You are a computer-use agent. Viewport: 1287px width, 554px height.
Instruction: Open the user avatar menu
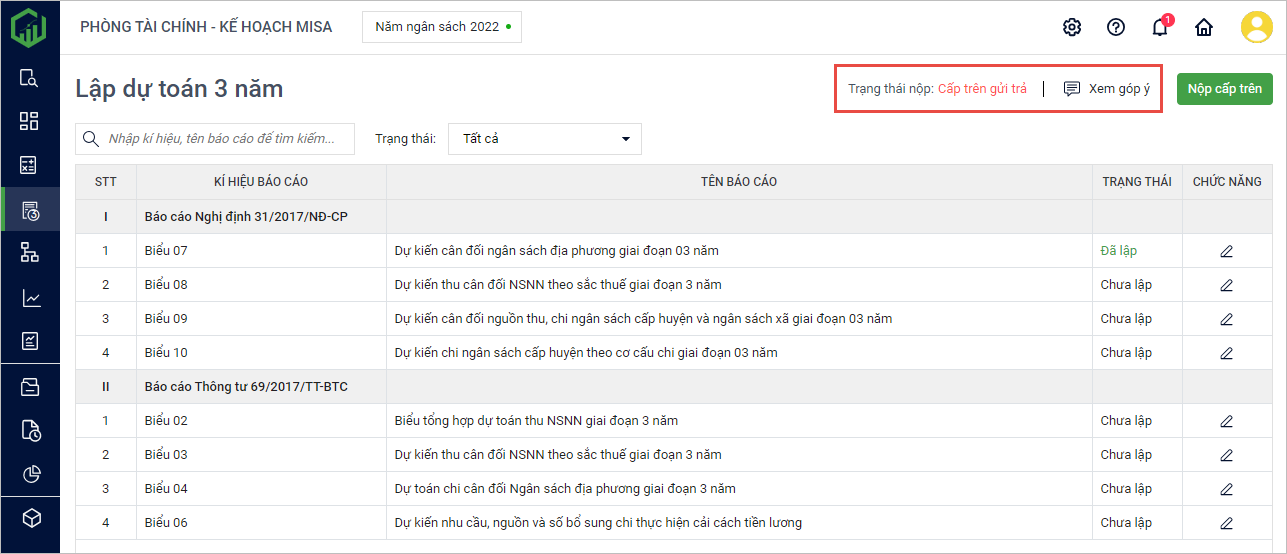1256,27
